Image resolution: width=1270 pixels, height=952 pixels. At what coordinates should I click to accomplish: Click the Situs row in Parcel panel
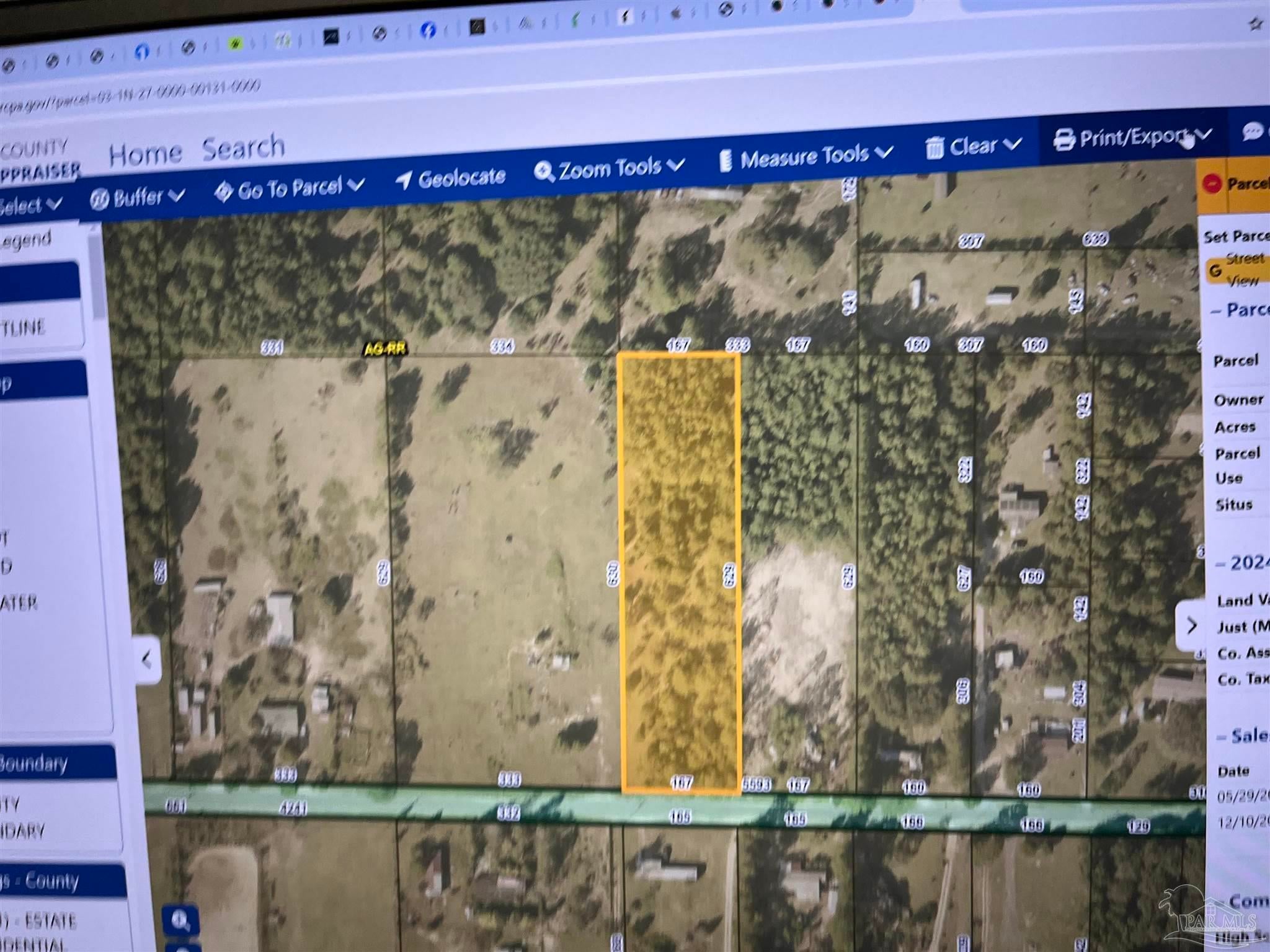pyautogui.click(x=1234, y=505)
